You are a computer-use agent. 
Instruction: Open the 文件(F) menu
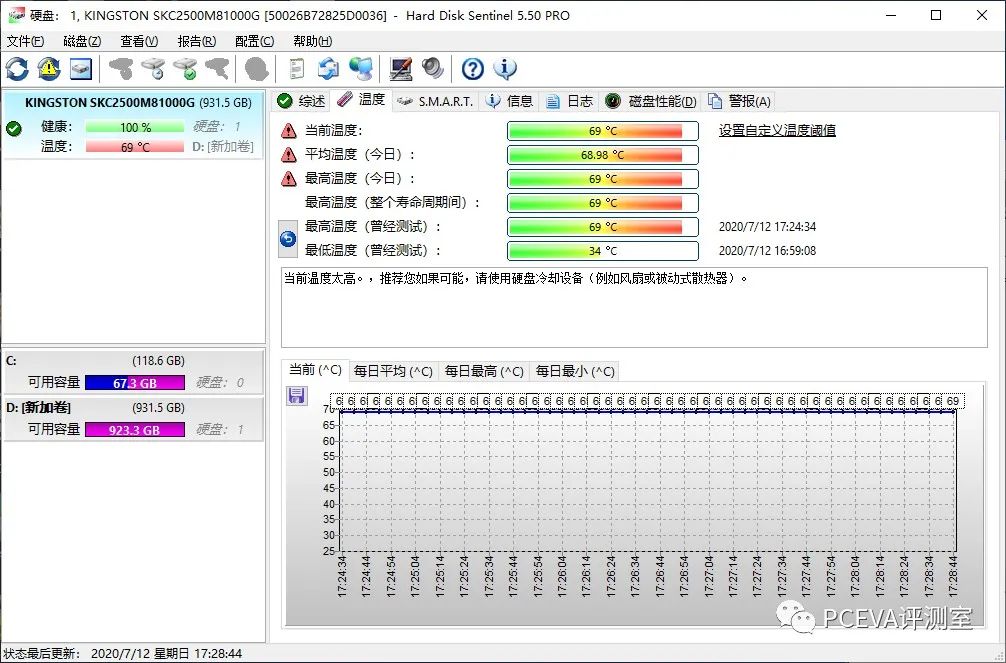coord(25,41)
